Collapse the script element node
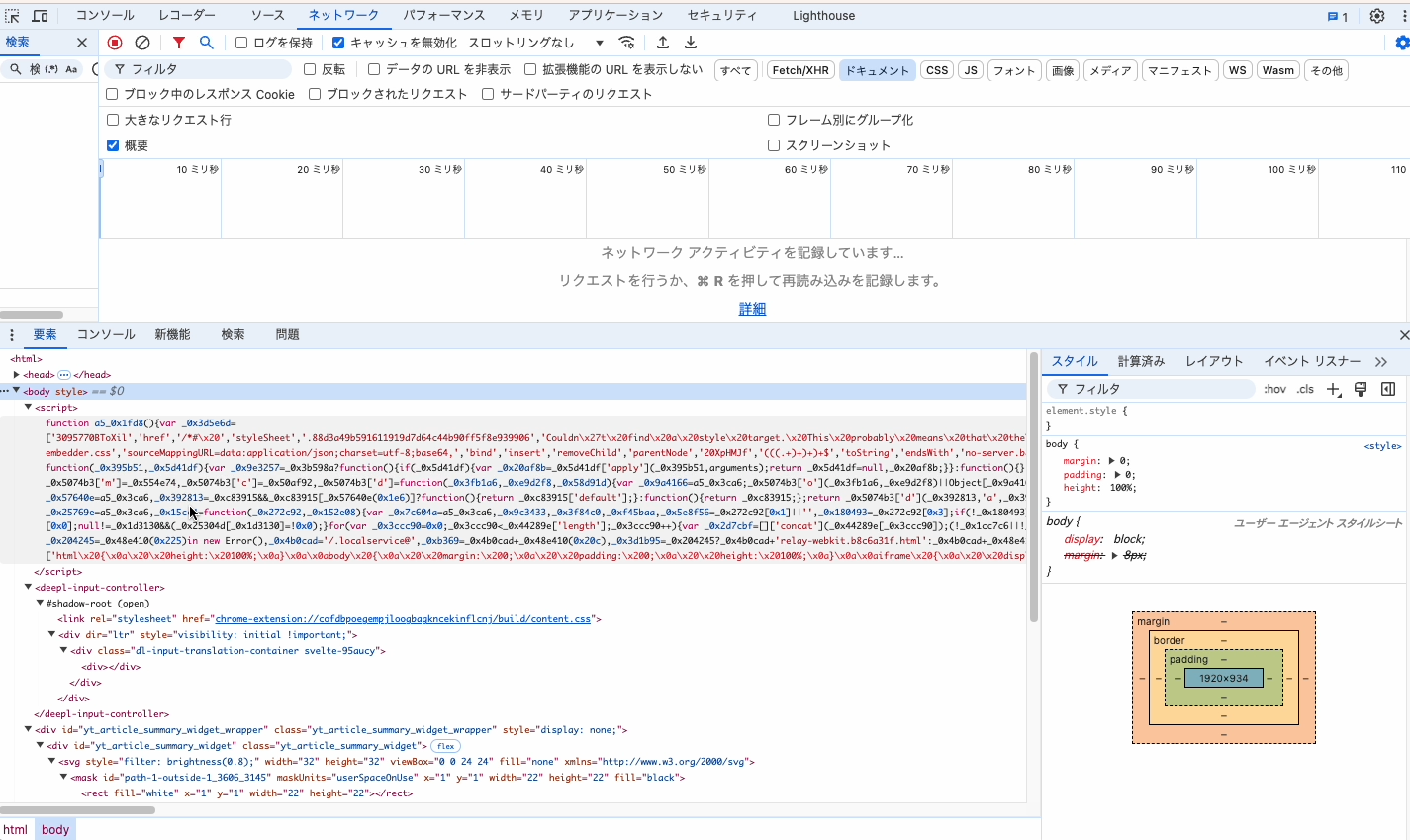The image size is (1410, 840). [28, 407]
